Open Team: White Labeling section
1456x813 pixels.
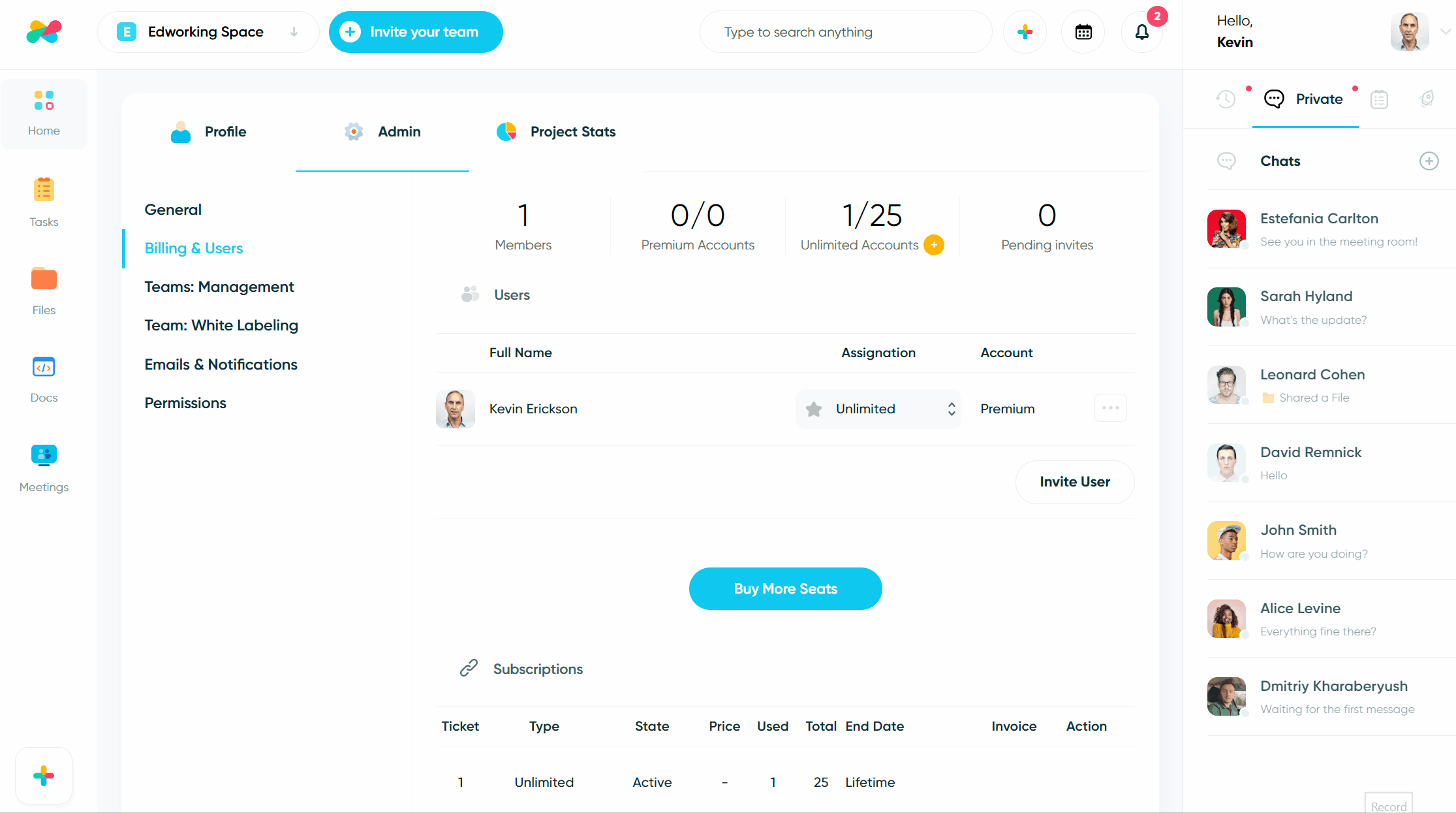(221, 325)
